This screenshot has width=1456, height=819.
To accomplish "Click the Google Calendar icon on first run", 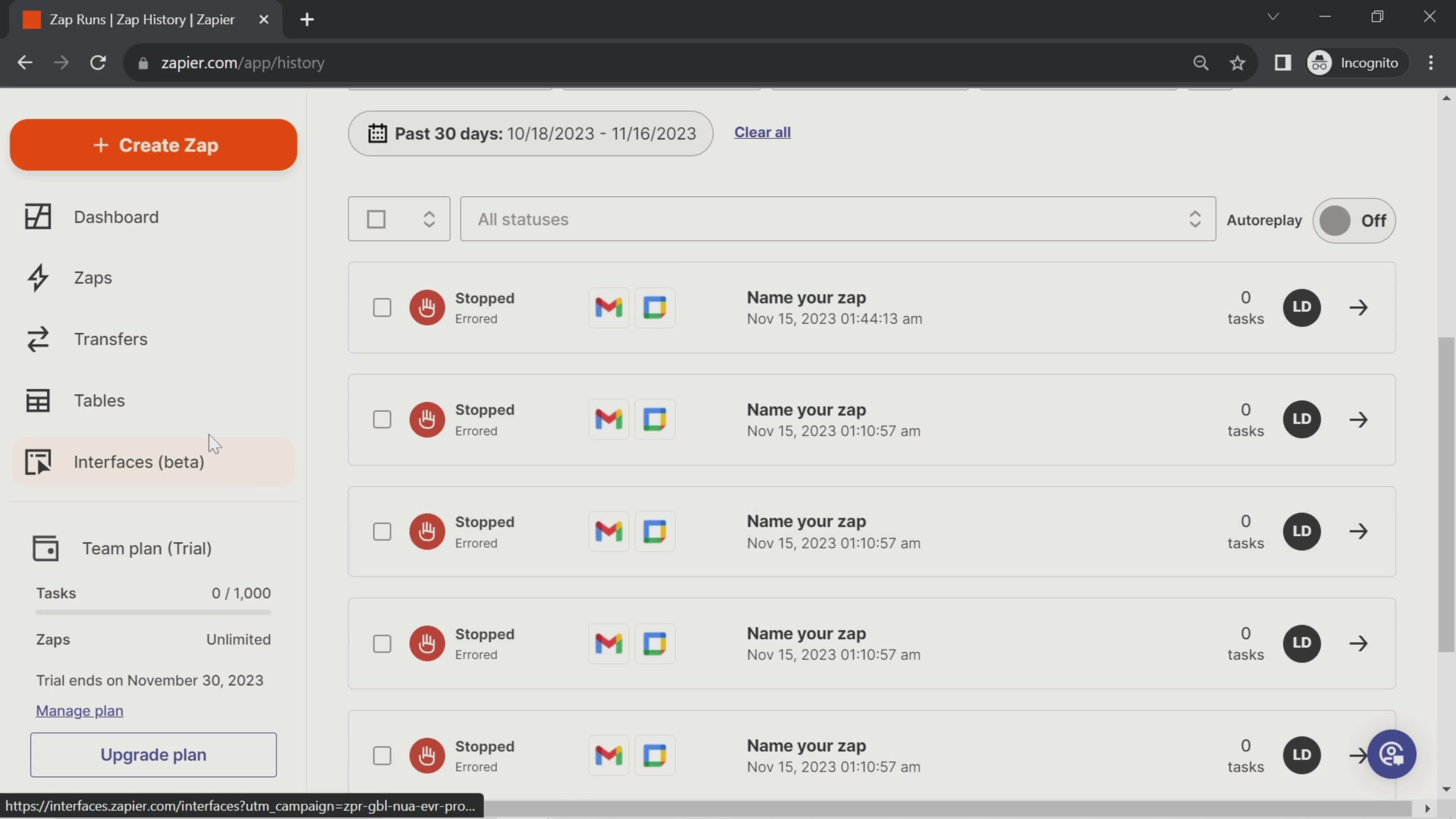I will coord(654,308).
